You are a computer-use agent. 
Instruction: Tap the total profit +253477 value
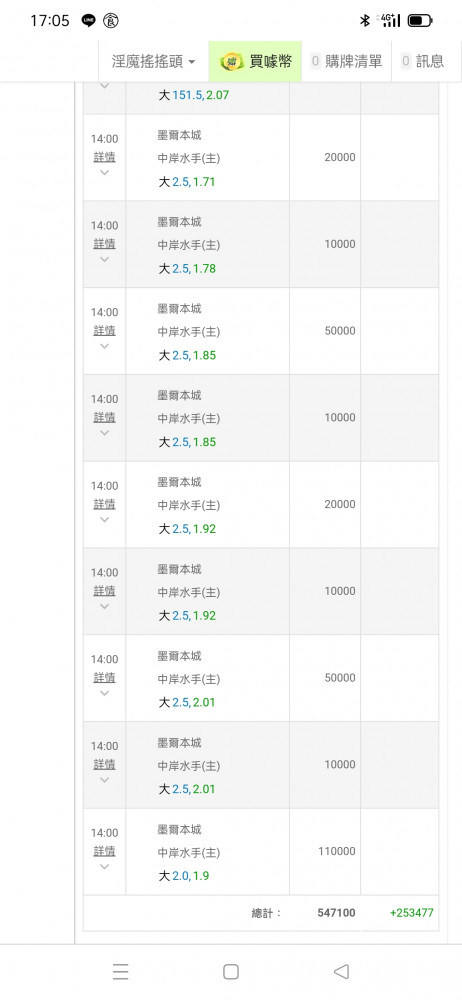click(412, 913)
